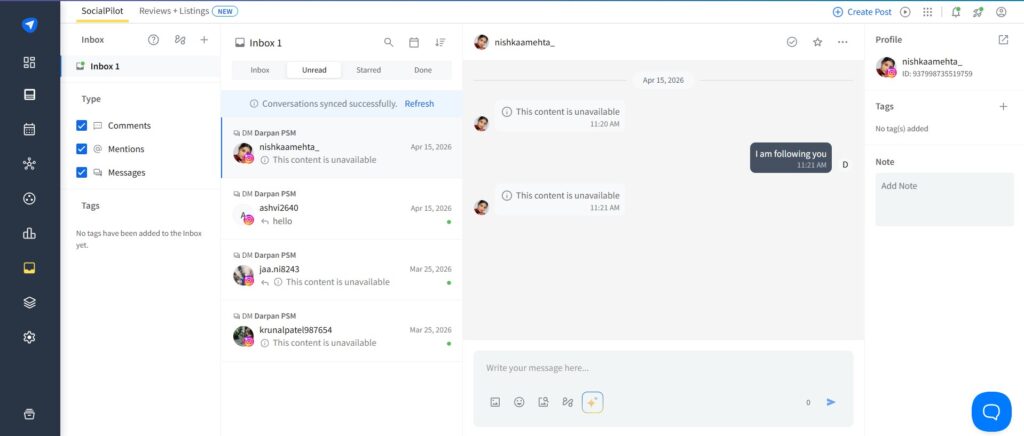Image resolution: width=1024 pixels, height=436 pixels.
Task: Focus the Write your message here field
Action: pyautogui.click(x=663, y=368)
